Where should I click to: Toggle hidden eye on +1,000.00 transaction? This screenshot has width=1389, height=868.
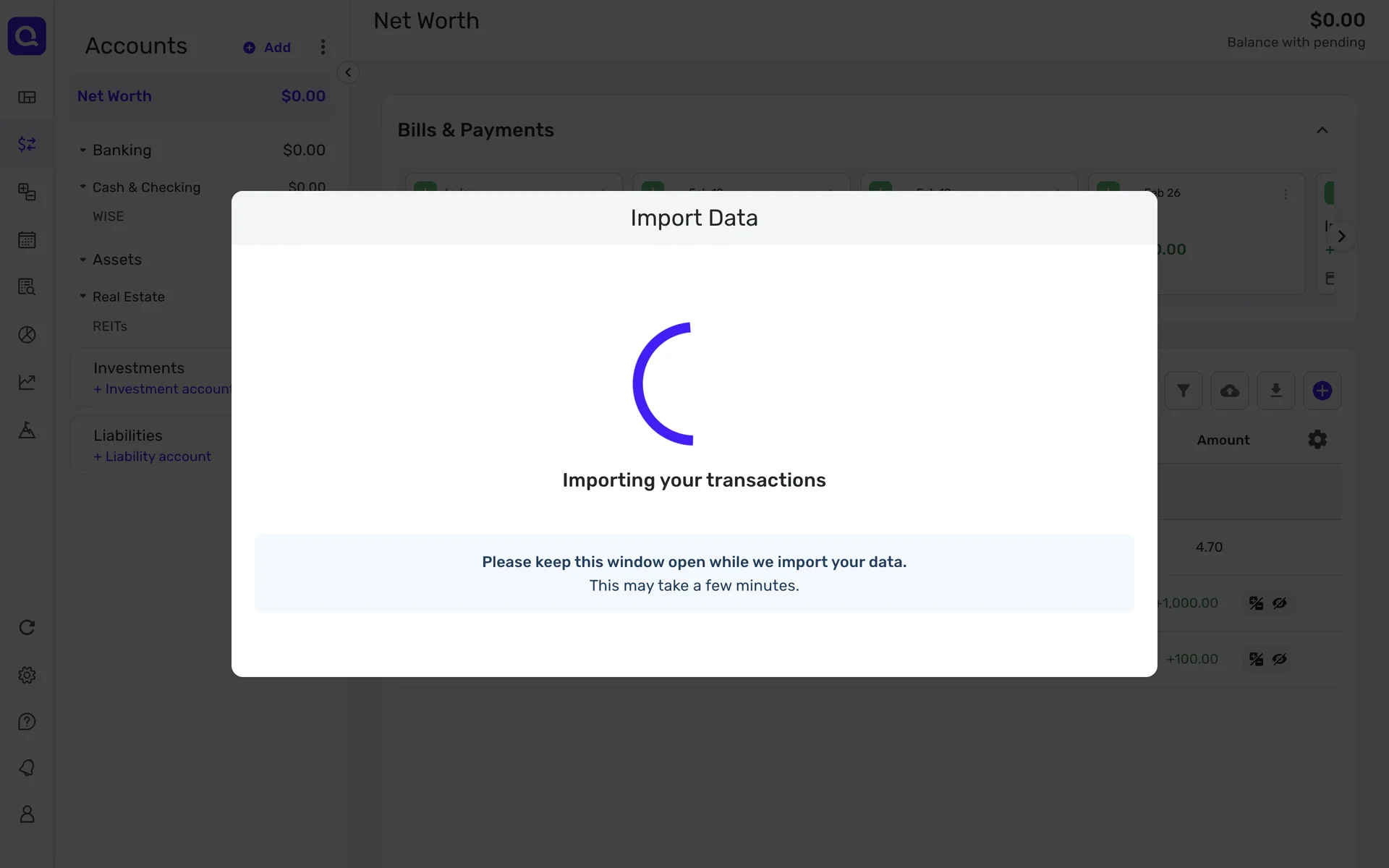tap(1279, 603)
